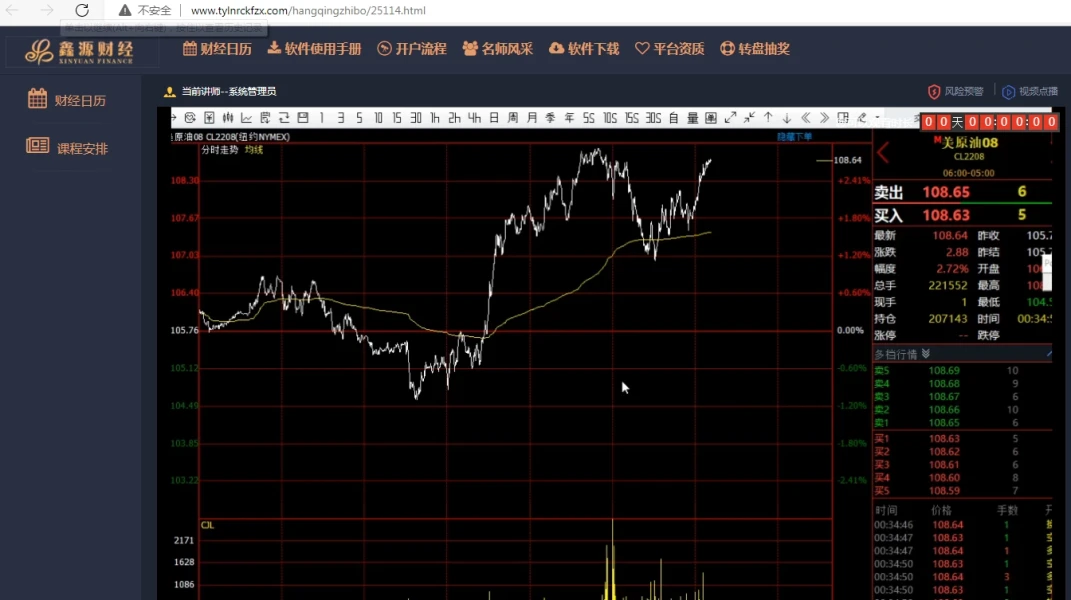Select the 日 daily chart period
The height and width of the screenshot is (600, 1071).
coord(493,118)
